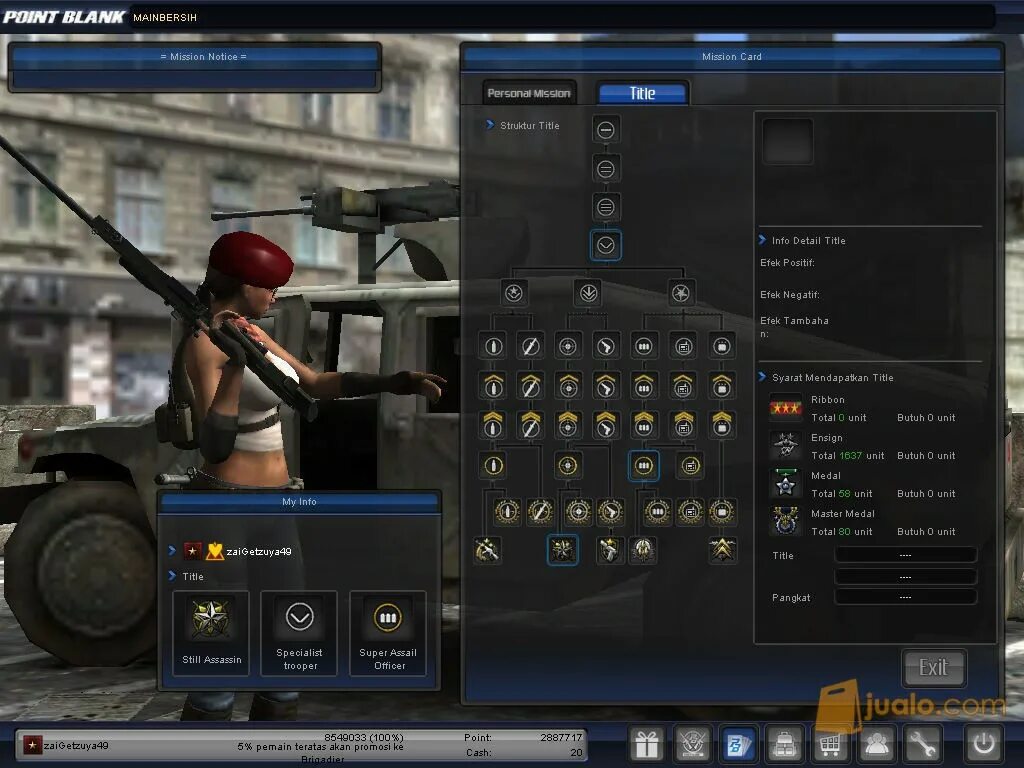
Task: Click the 'Info Detail Title' heading
Action: click(x=808, y=240)
